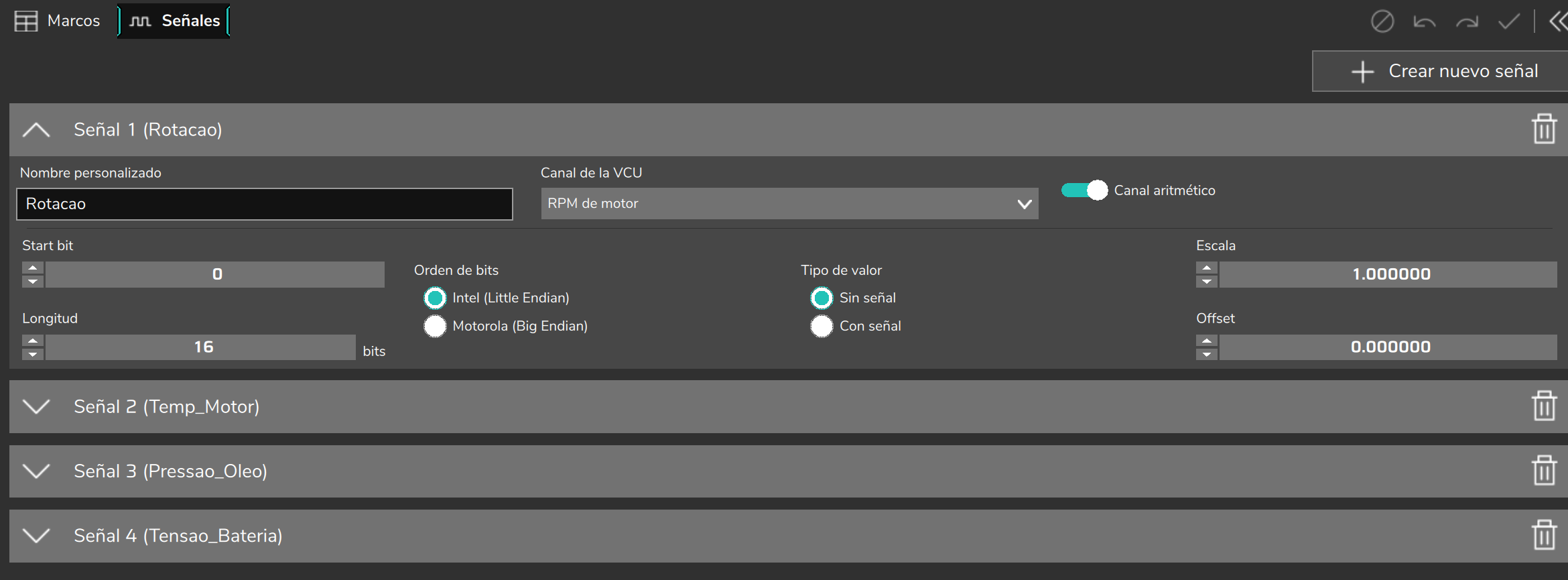Viewport: 1568px width, 580px height.
Task: Delete Señal 1 (Rotacao) with trash icon
Action: 1544,129
